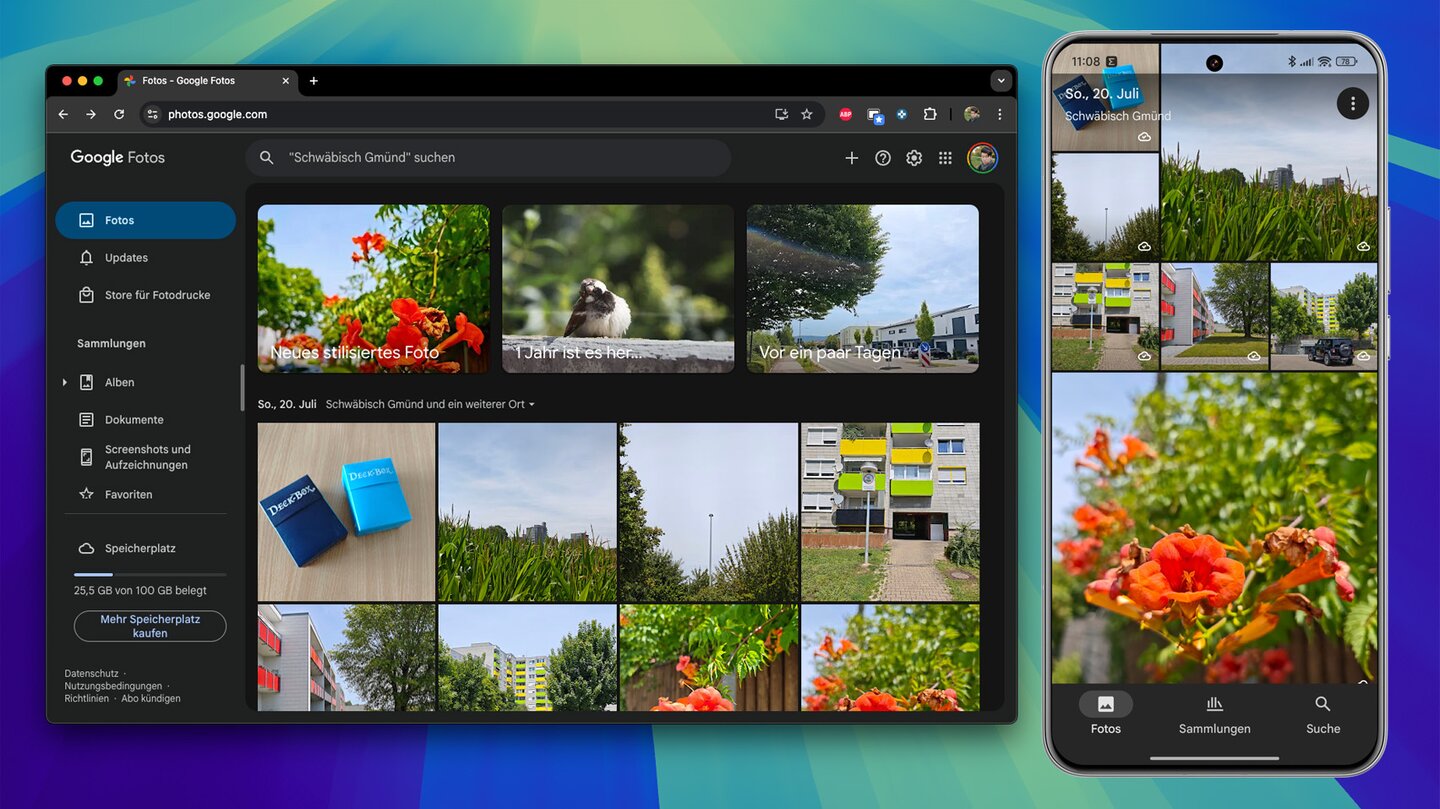Open the black jeep photo on phone
The height and width of the screenshot is (809, 1440).
coord(1324,317)
